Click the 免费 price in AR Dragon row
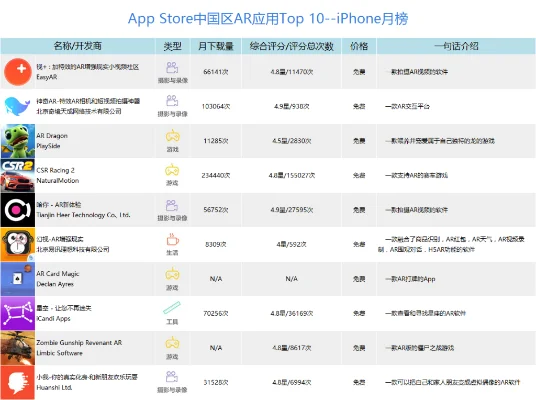536x400 pixels. (x=359, y=141)
